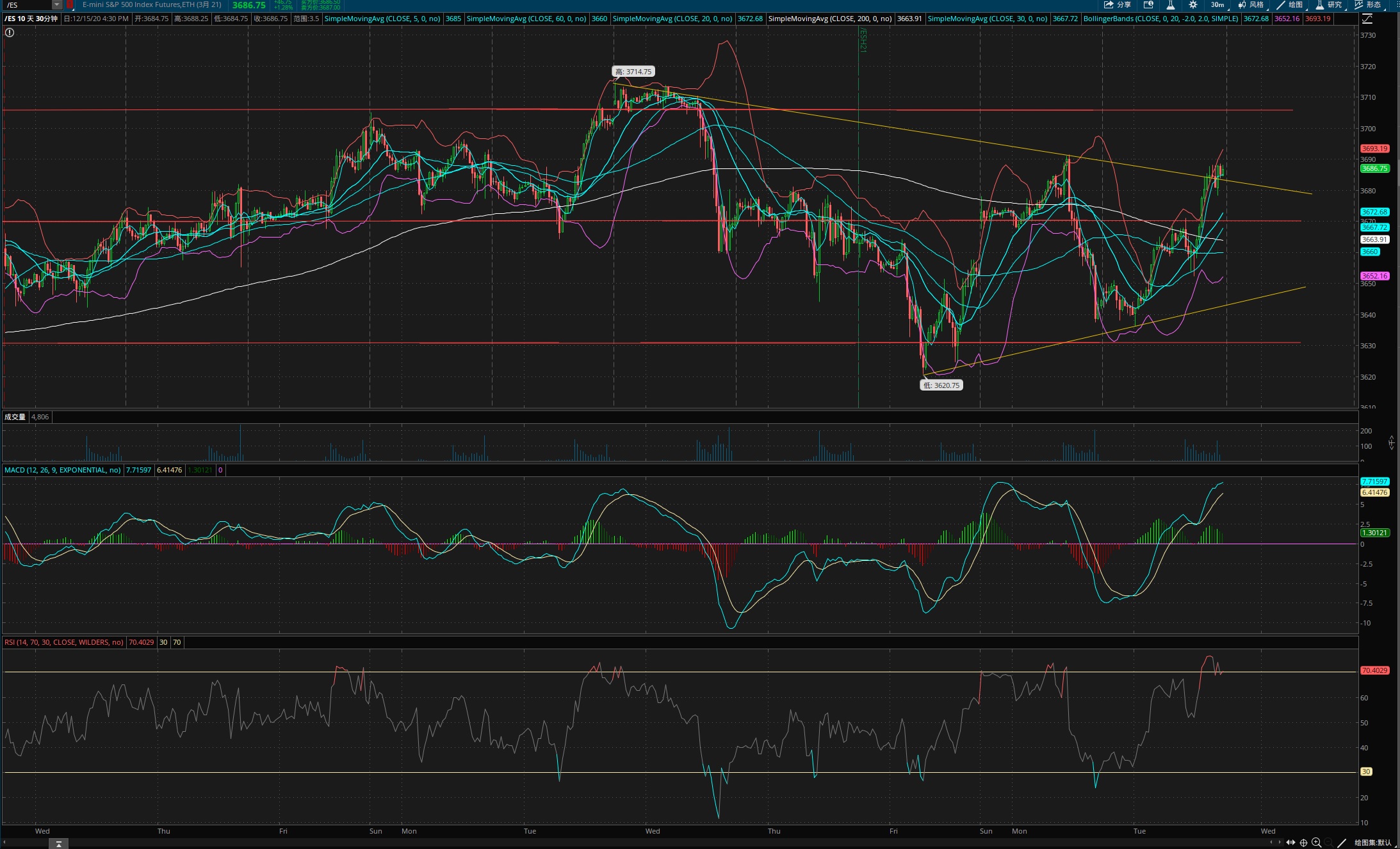This screenshot has width=1400, height=849.
Task: Click SimpleMovingAvg (CLOSE, 5, 0, no) label
Action: click(x=382, y=19)
